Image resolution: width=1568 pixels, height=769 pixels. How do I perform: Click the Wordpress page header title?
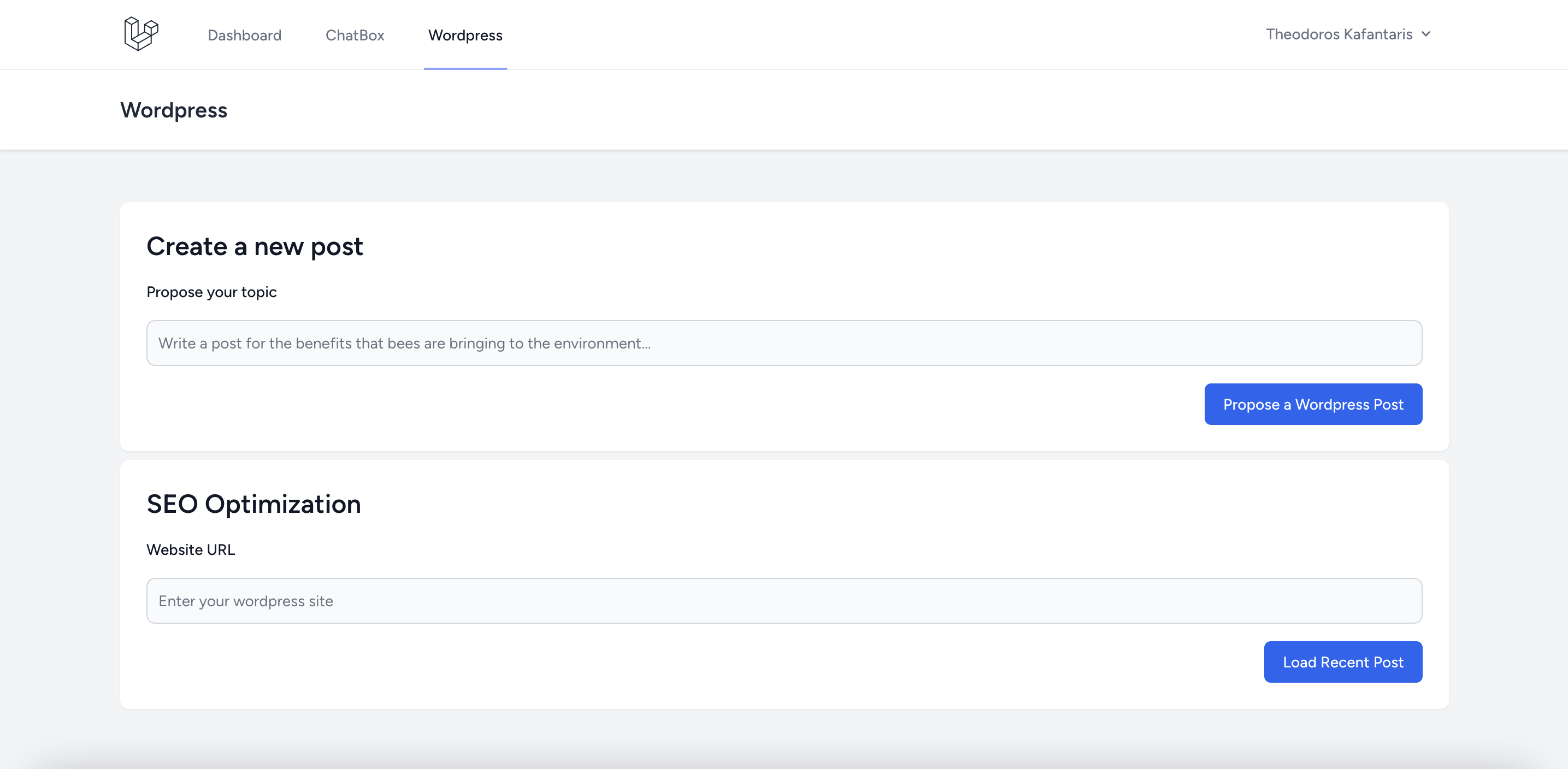(174, 110)
